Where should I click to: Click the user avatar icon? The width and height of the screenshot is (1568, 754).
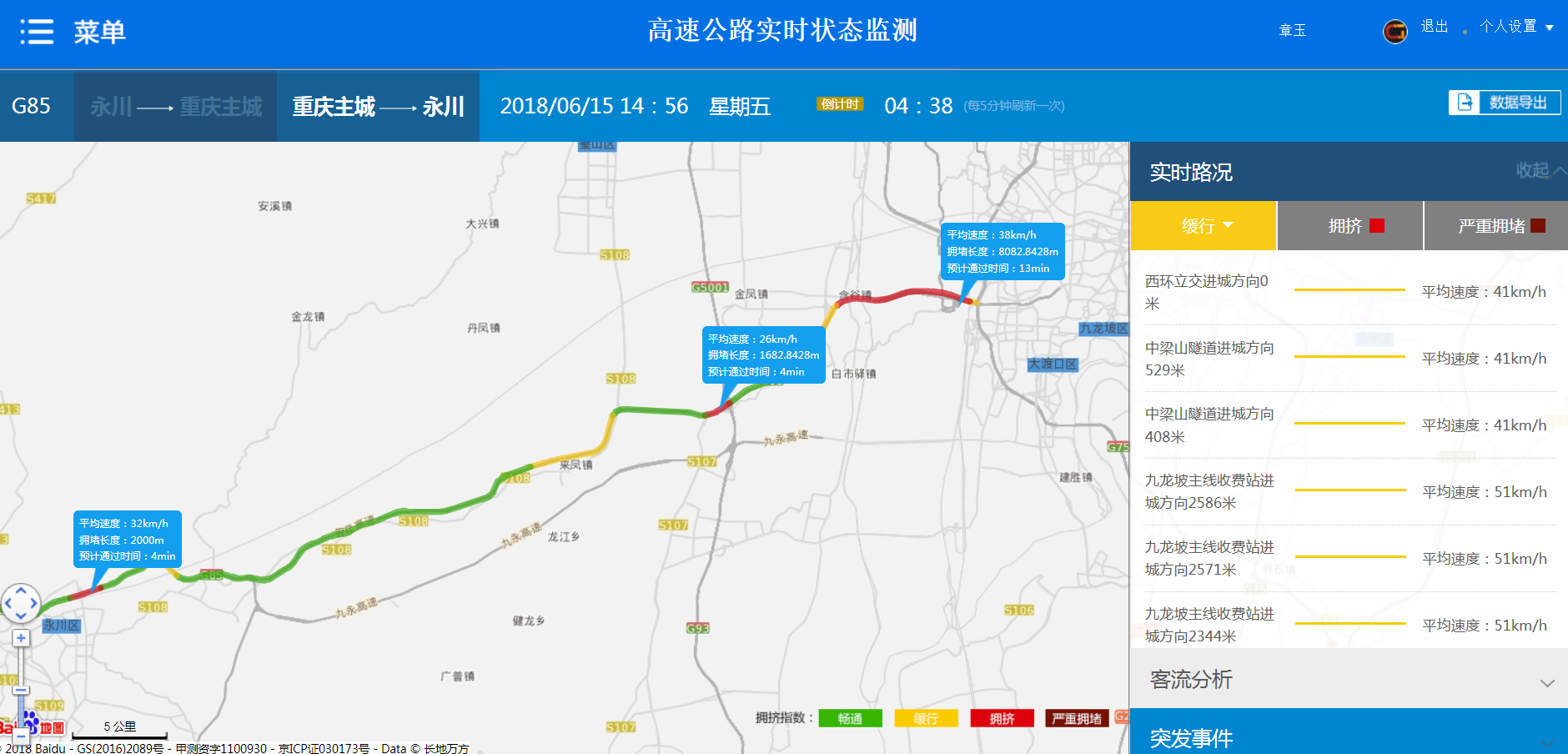pyautogui.click(x=1394, y=30)
